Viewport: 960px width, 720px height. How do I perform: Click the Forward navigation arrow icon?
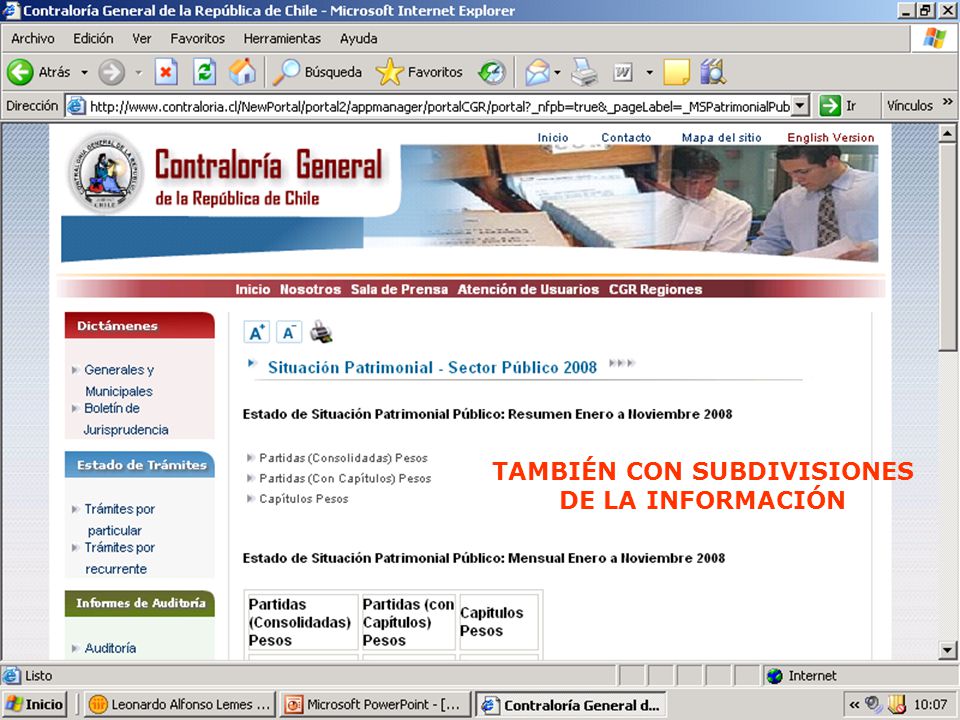pyautogui.click(x=111, y=72)
